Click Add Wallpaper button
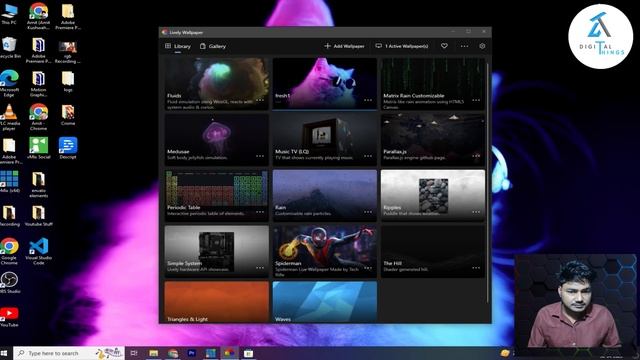The image size is (640, 360). [x=344, y=46]
